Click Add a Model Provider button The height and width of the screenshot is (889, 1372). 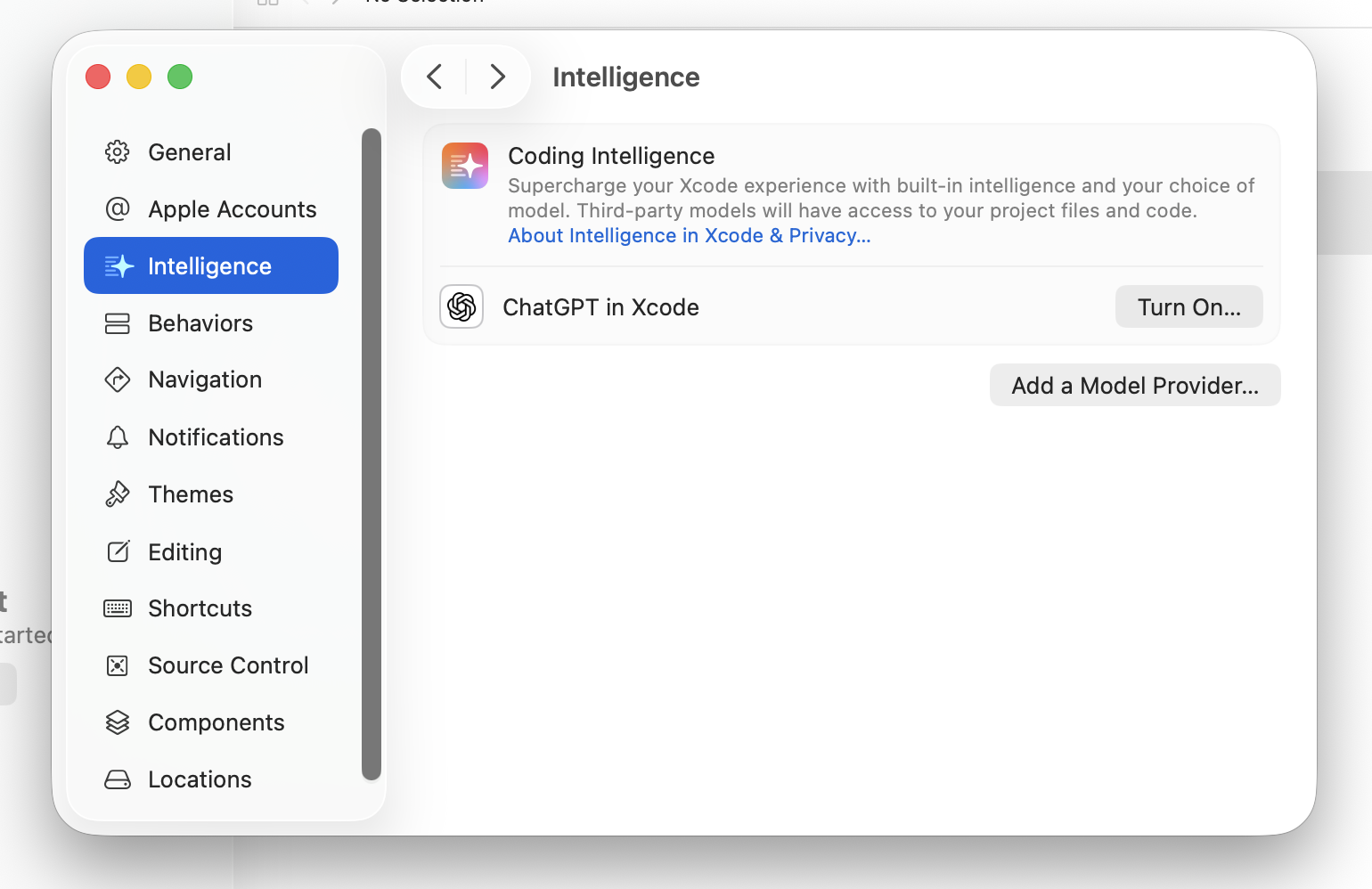(x=1134, y=385)
